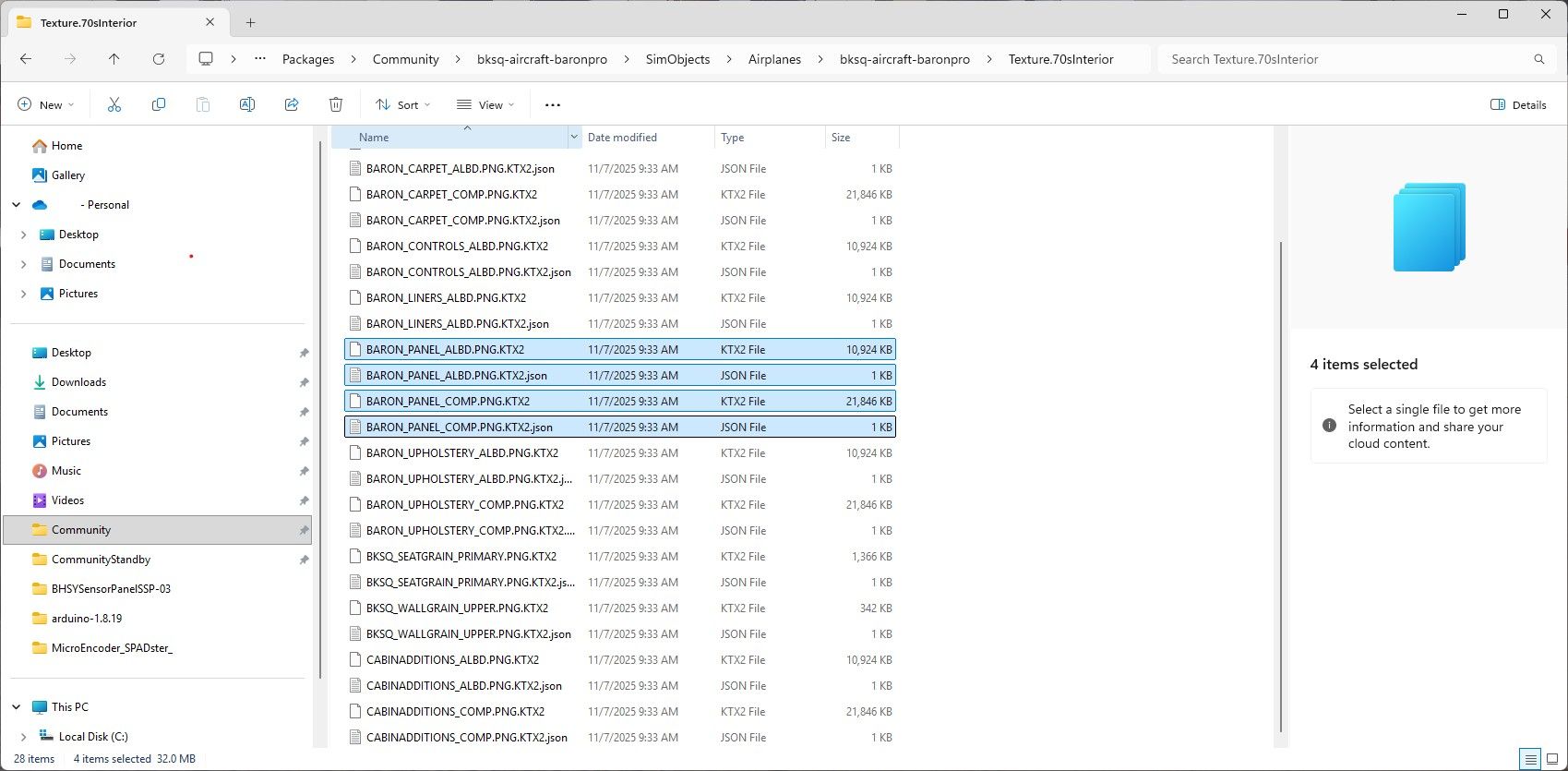The width and height of the screenshot is (1568, 771).
Task: Click SimObjects in the breadcrumb
Action: pyautogui.click(x=677, y=59)
